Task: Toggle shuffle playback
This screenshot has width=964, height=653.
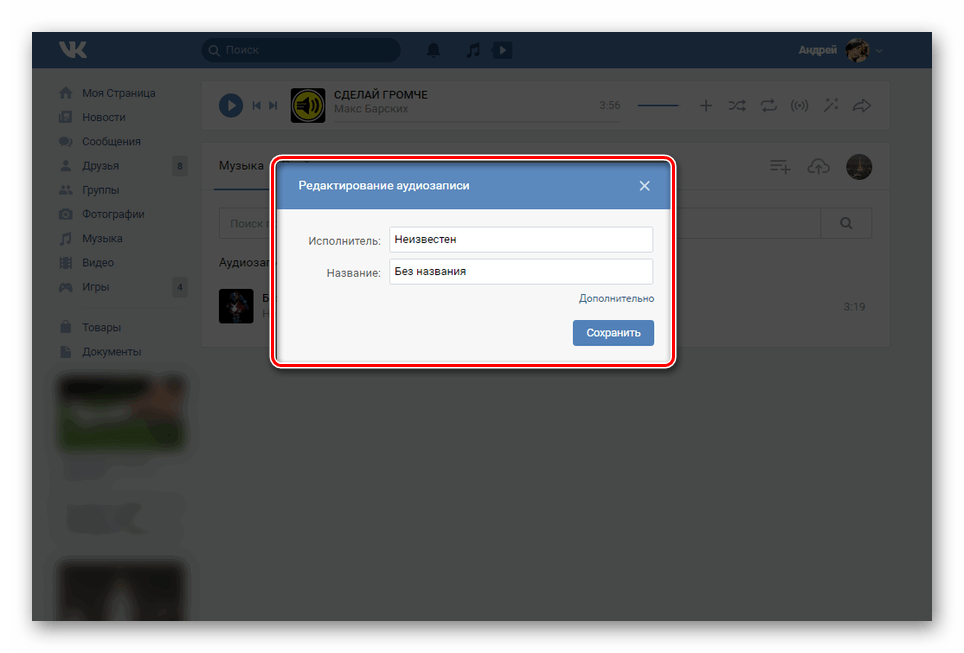Action: pyautogui.click(x=737, y=105)
